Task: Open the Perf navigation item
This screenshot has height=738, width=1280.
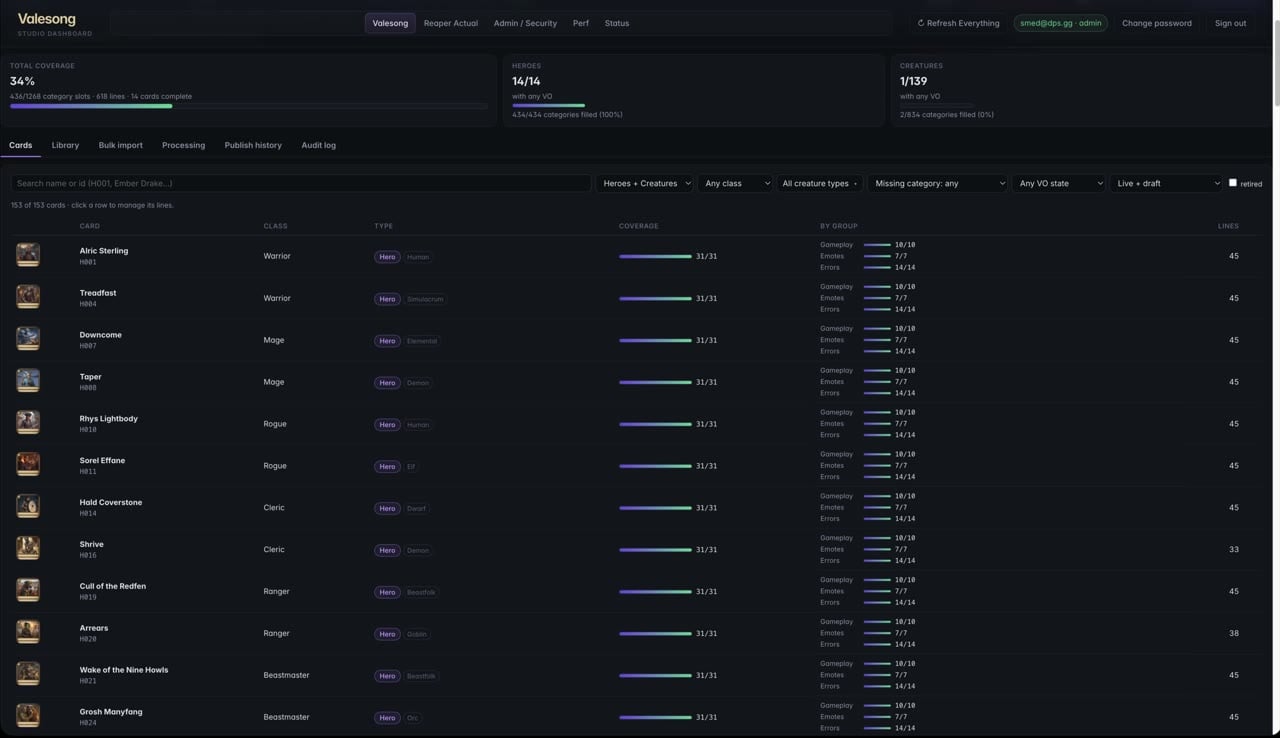Action: pyautogui.click(x=581, y=23)
